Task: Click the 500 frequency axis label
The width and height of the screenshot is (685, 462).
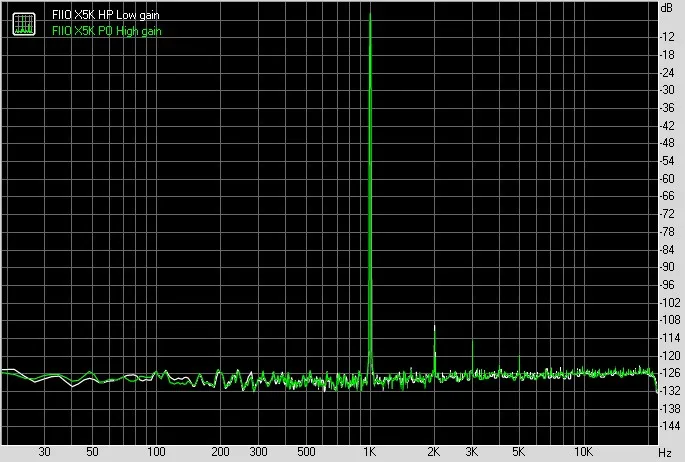Action: [x=306, y=452]
